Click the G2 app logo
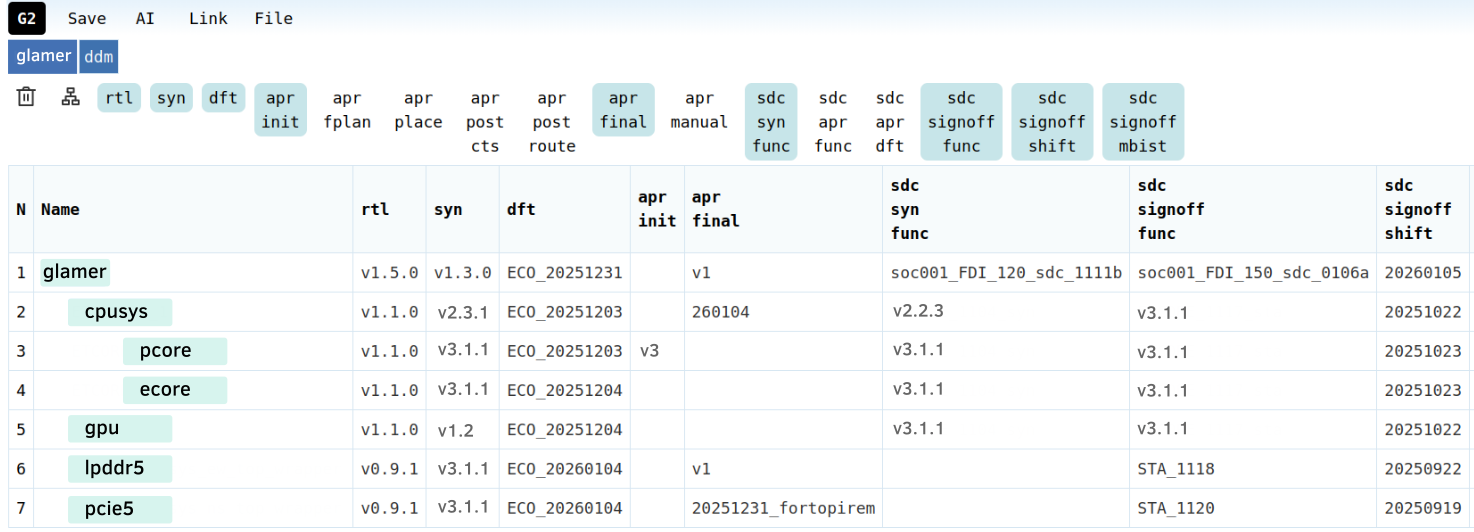Screen dimensions: 1474x532 coord(26,18)
